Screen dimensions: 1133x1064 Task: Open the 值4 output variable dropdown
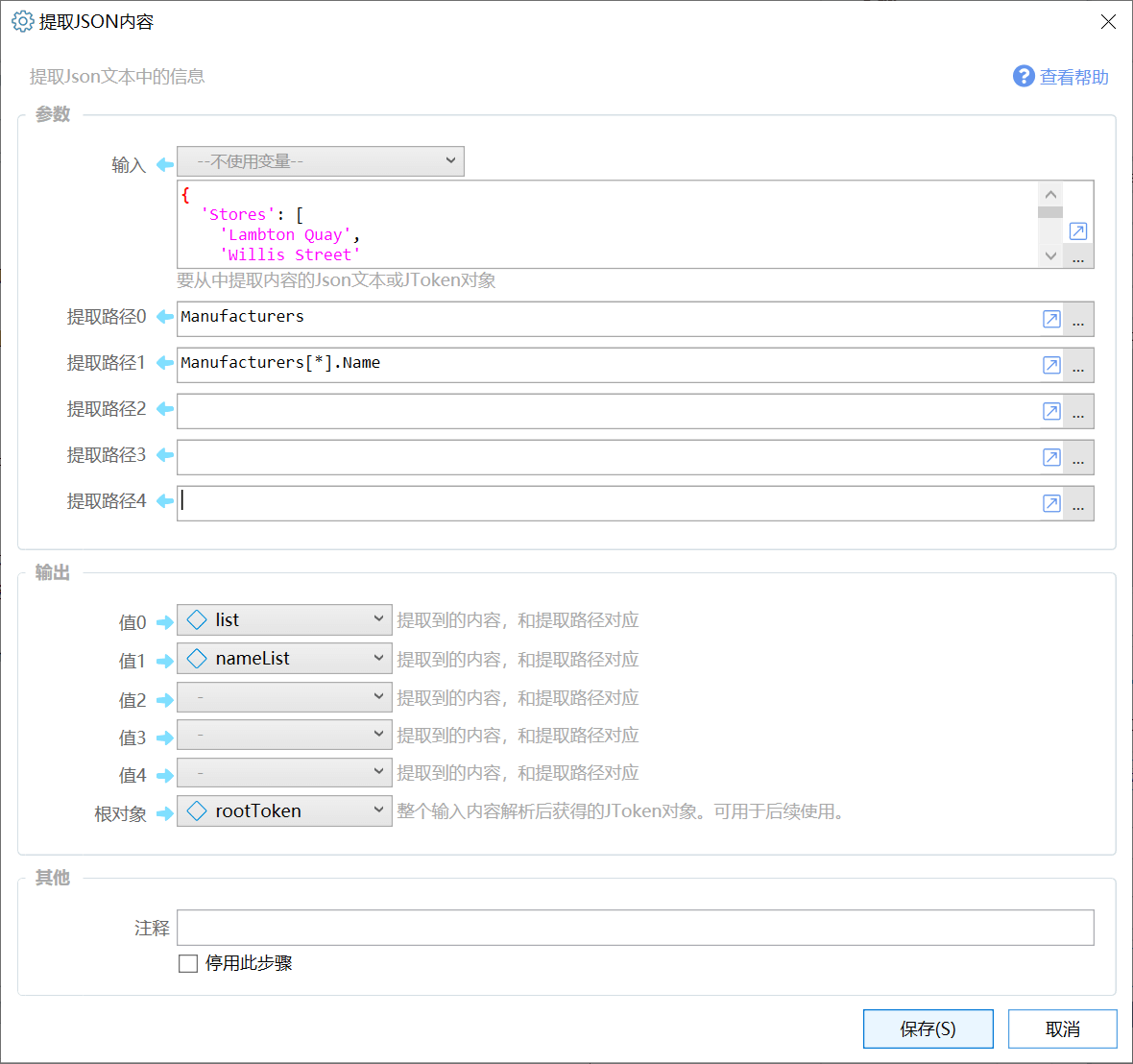(285, 772)
